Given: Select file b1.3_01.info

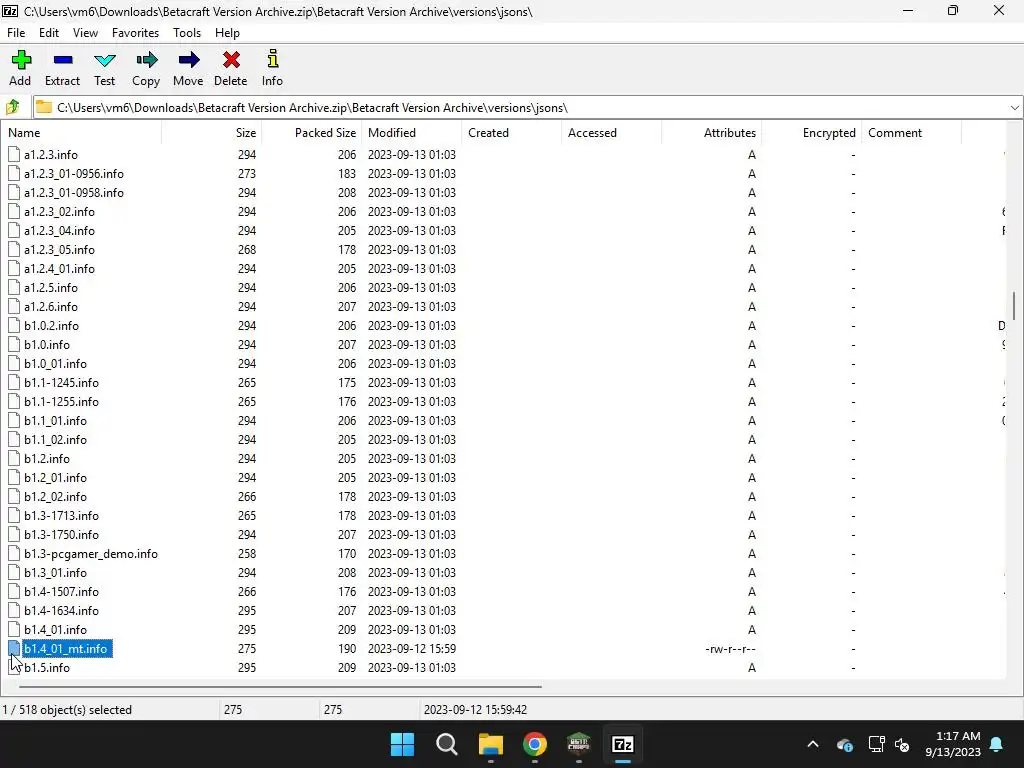Looking at the screenshot, I should point(56,573).
